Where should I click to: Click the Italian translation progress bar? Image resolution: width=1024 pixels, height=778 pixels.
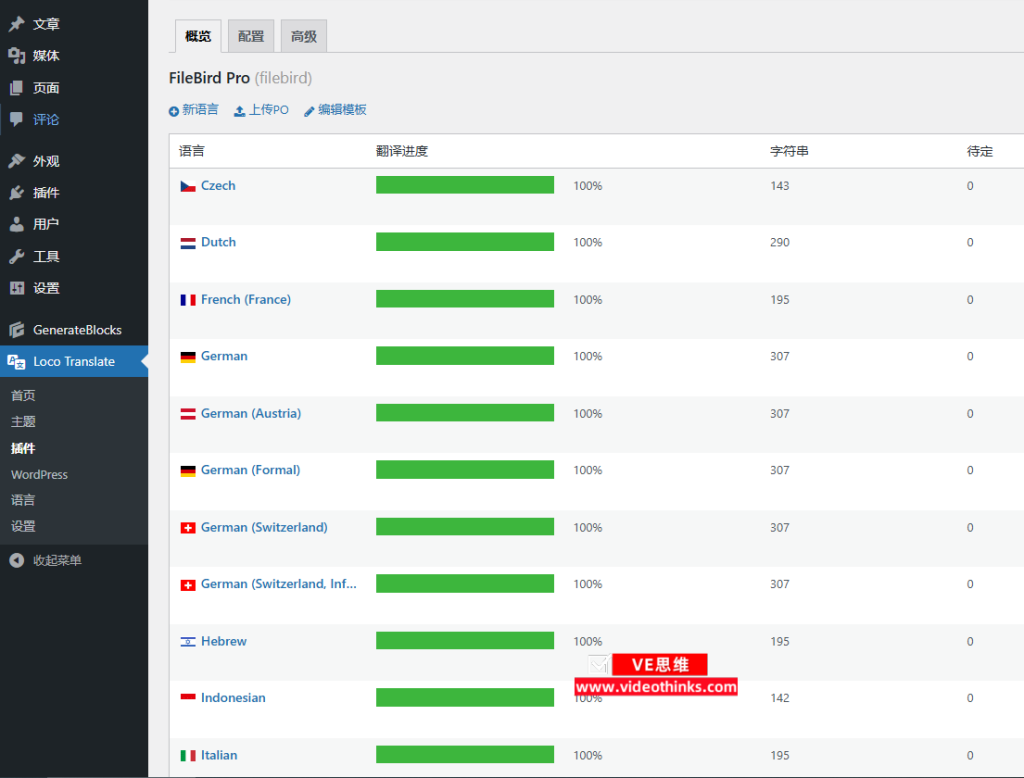click(x=465, y=754)
